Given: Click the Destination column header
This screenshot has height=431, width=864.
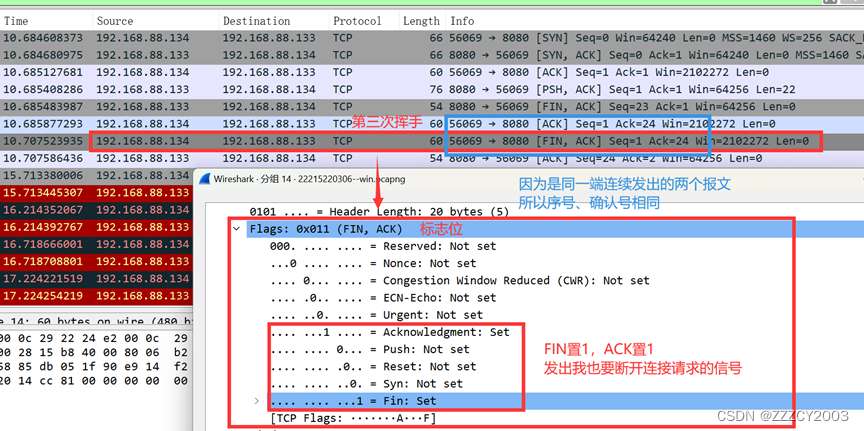Looking at the screenshot, I should point(256,21).
